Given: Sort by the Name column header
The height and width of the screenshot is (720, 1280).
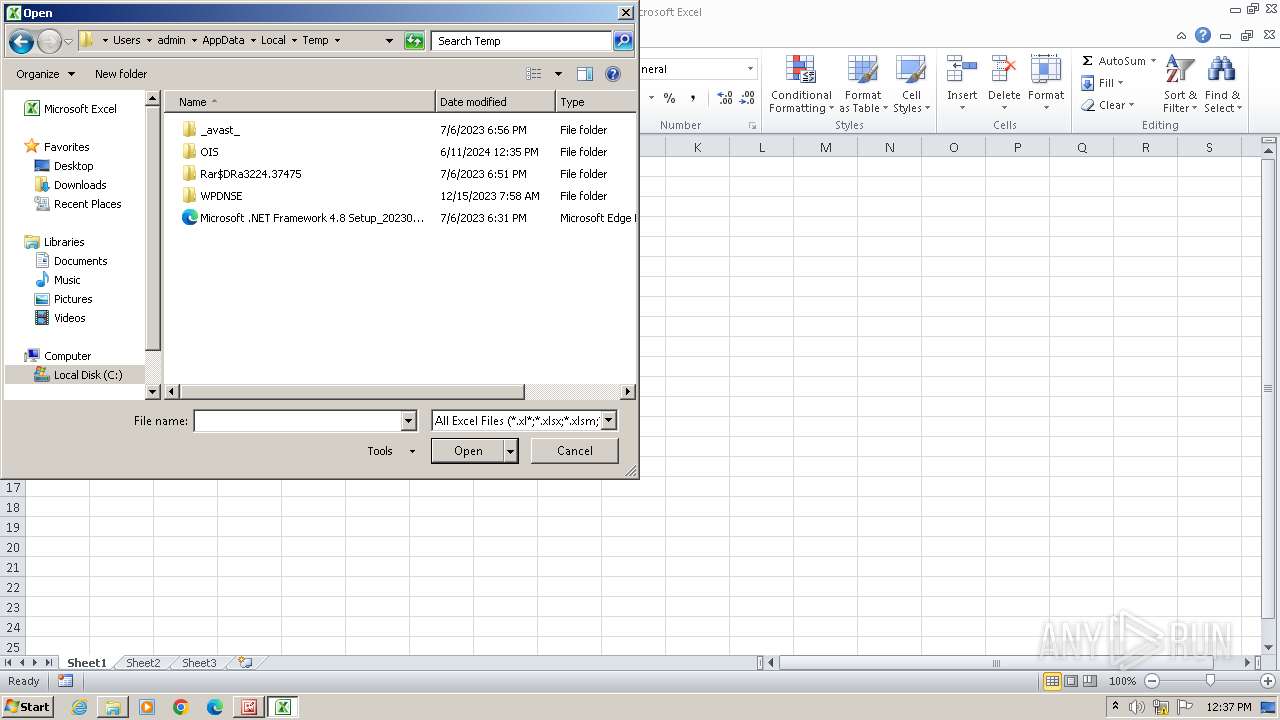Looking at the screenshot, I should tap(299, 102).
